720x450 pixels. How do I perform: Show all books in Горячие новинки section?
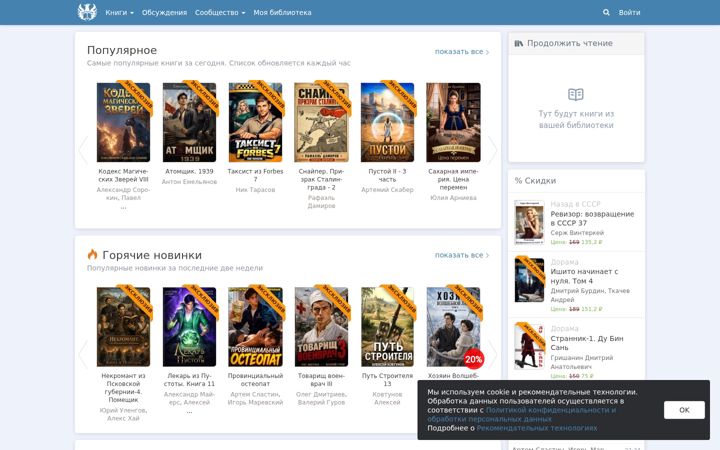pos(462,255)
